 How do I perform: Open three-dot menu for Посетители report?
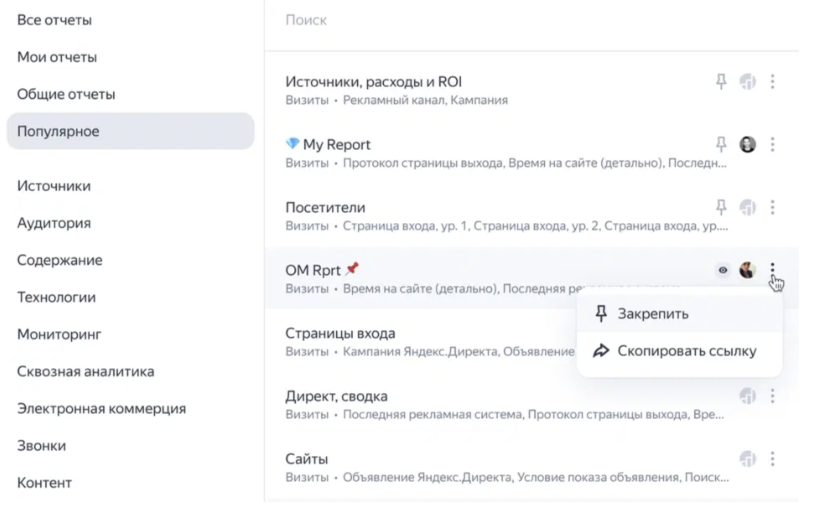773,207
